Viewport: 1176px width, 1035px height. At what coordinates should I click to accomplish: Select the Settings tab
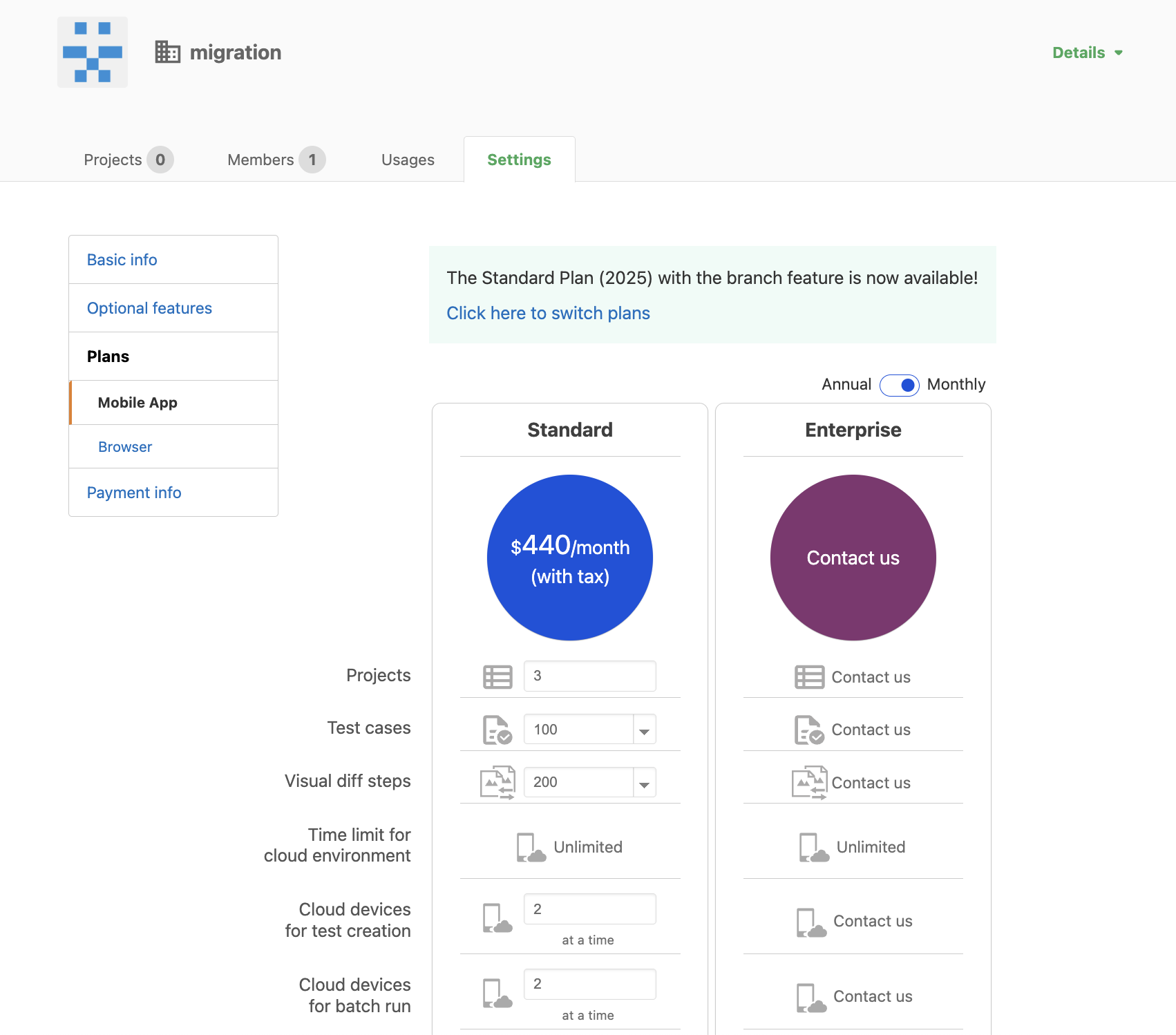point(519,160)
